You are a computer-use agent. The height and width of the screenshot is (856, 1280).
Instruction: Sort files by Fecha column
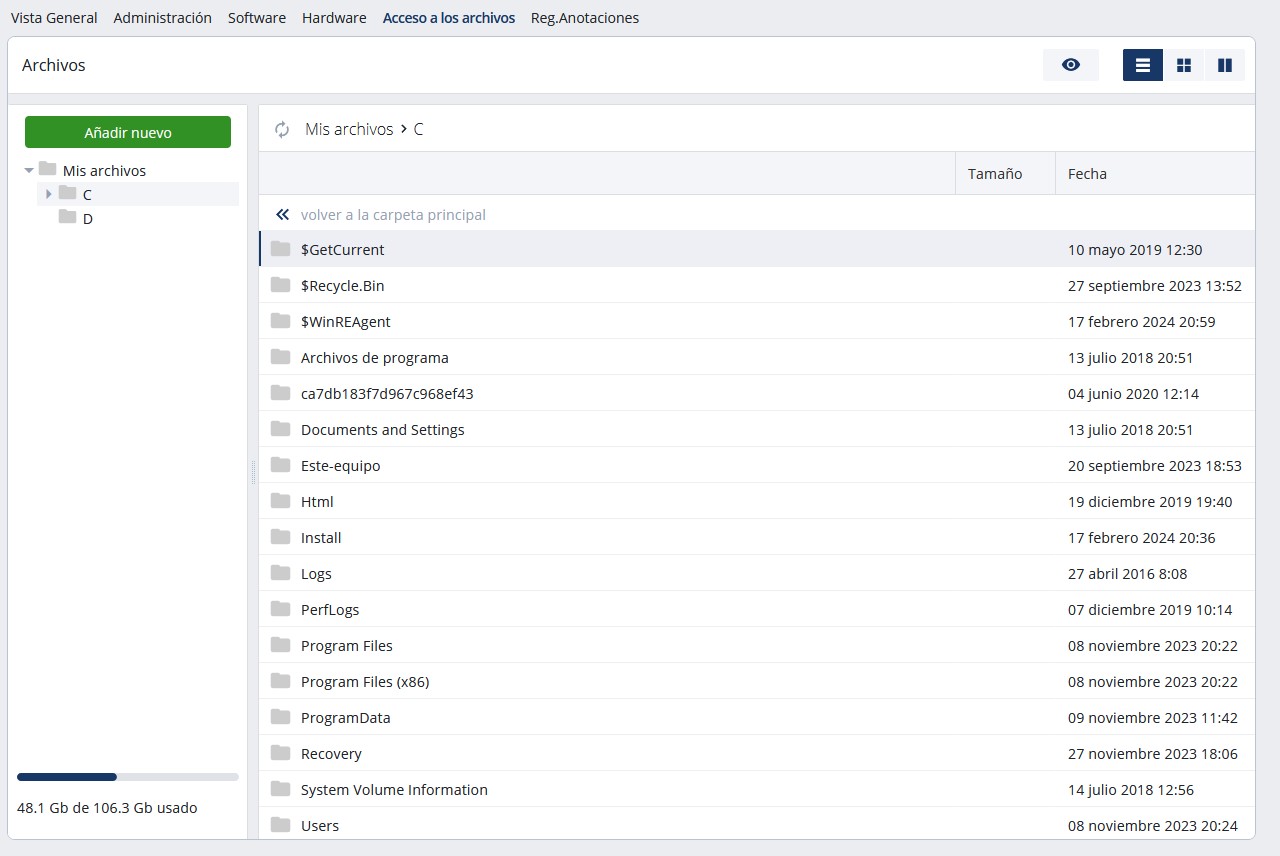(x=1087, y=174)
